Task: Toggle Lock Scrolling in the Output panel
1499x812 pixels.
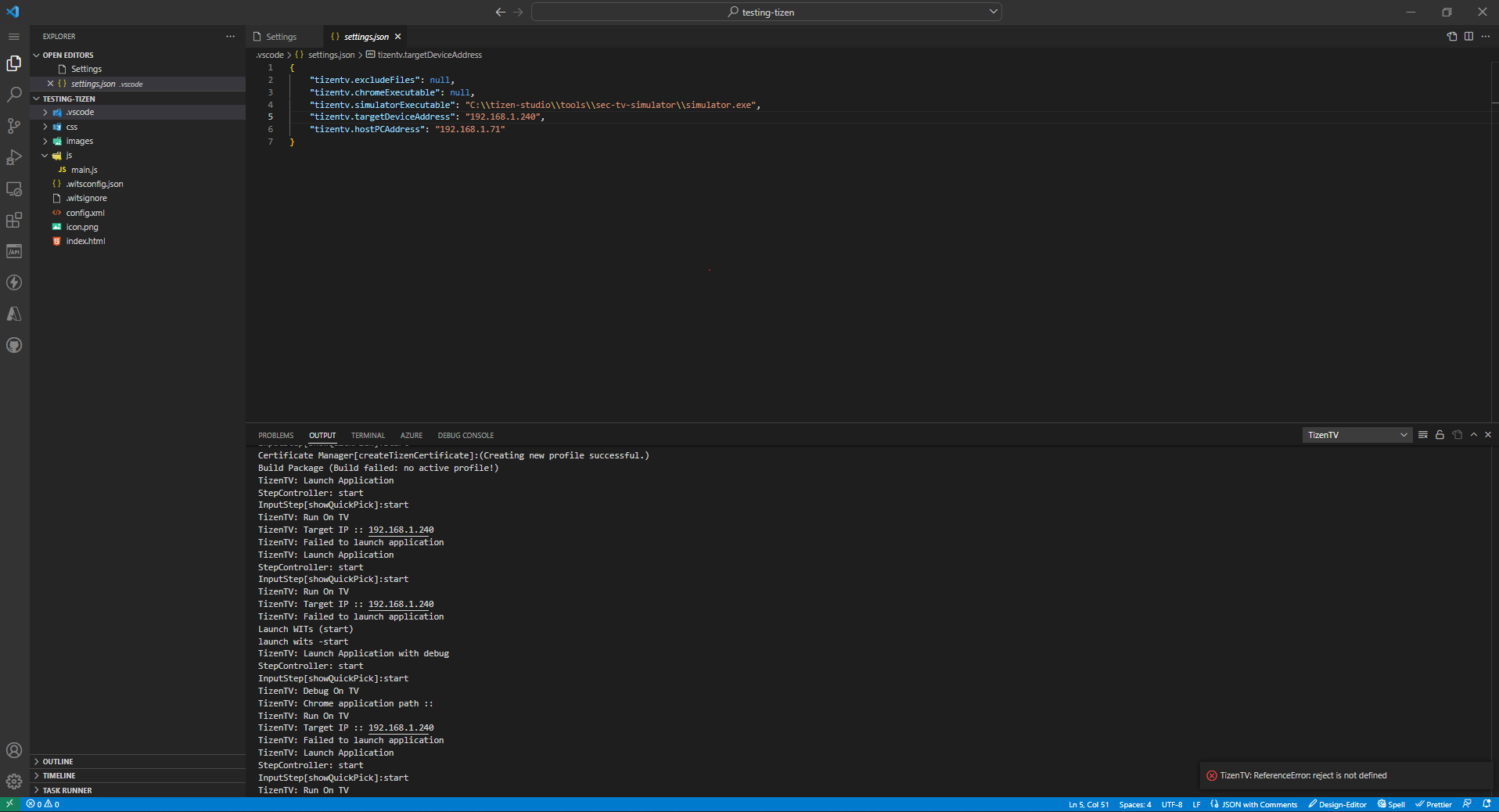Action: pyautogui.click(x=1440, y=435)
